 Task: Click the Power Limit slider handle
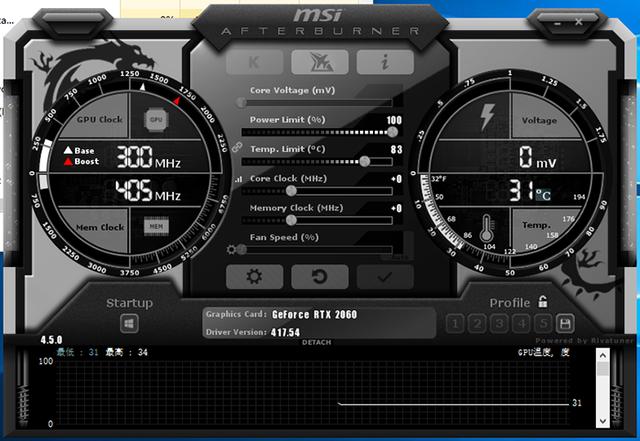(392, 132)
